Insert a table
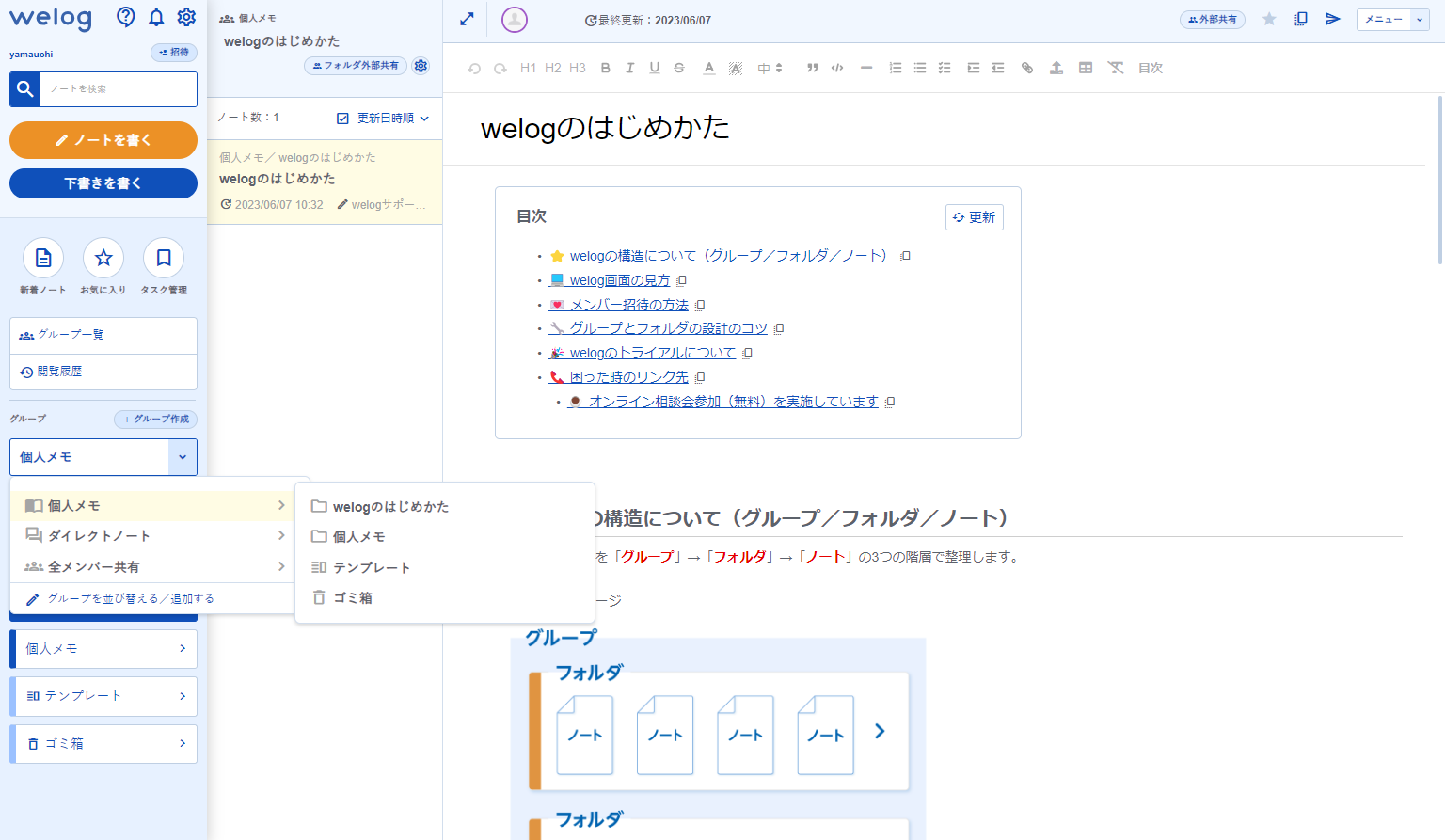 [1086, 68]
